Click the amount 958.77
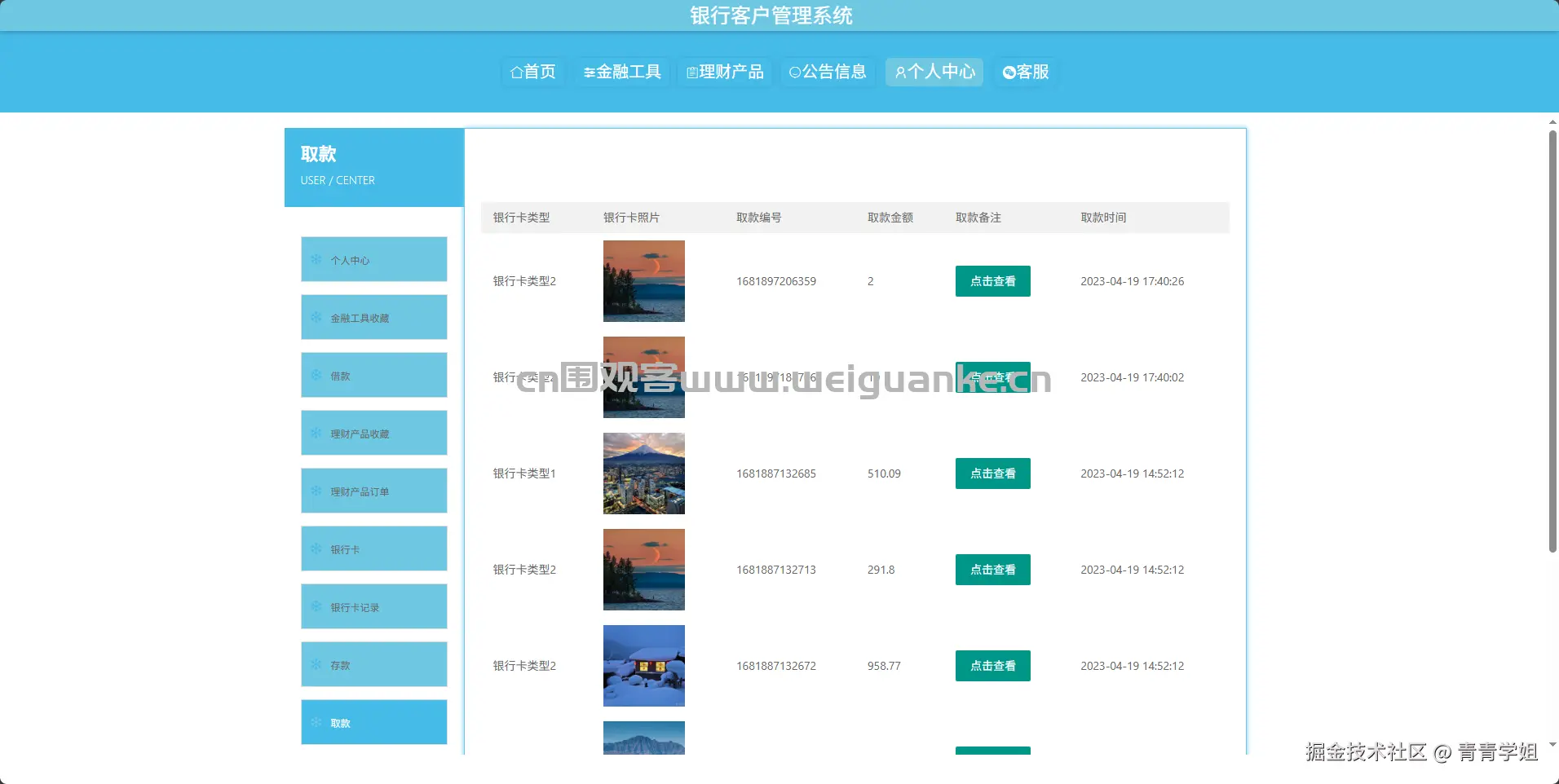Viewport: 1559px width, 784px height. tap(884, 666)
